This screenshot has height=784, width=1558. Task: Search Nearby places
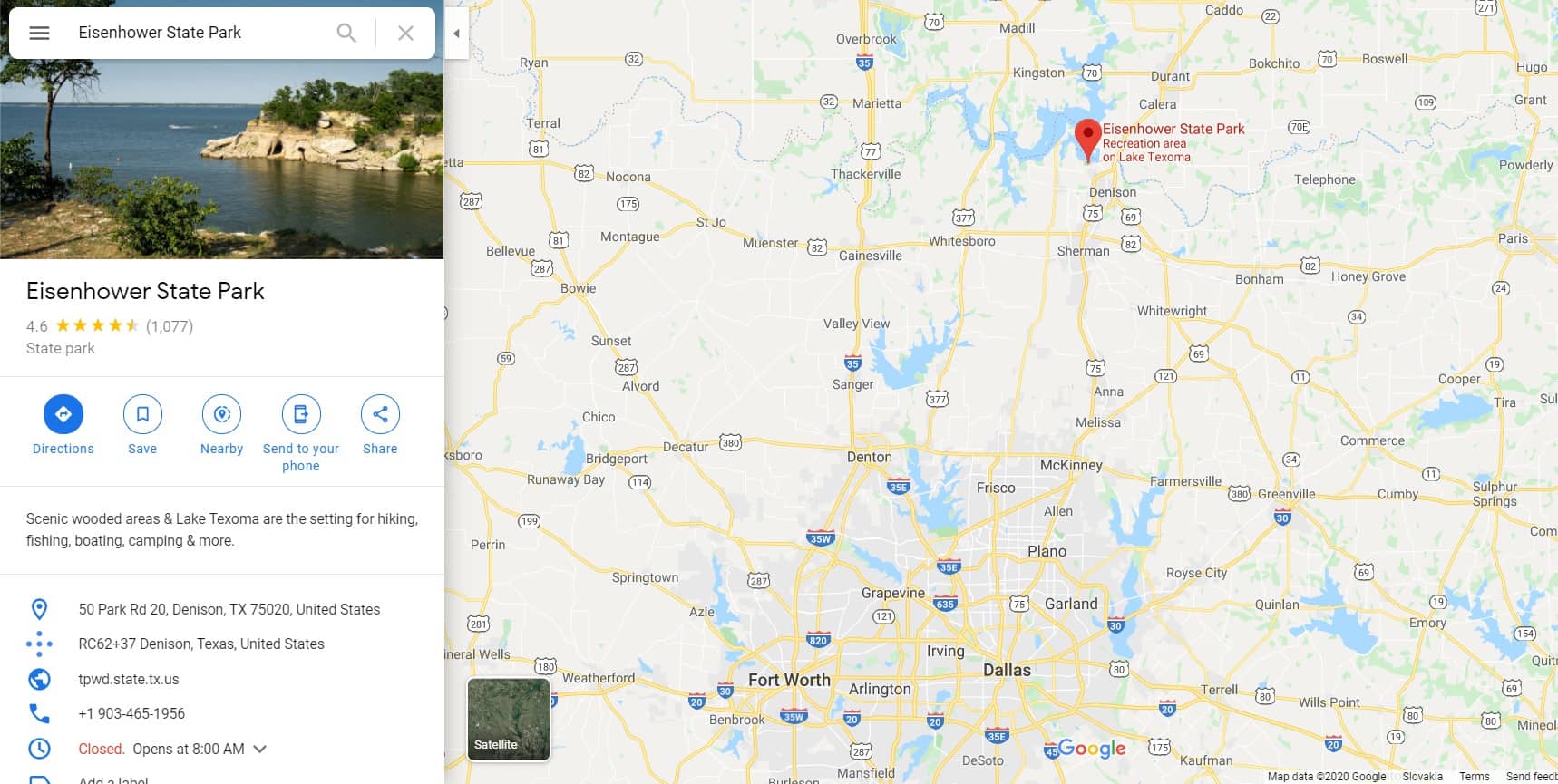click(222, 414)
